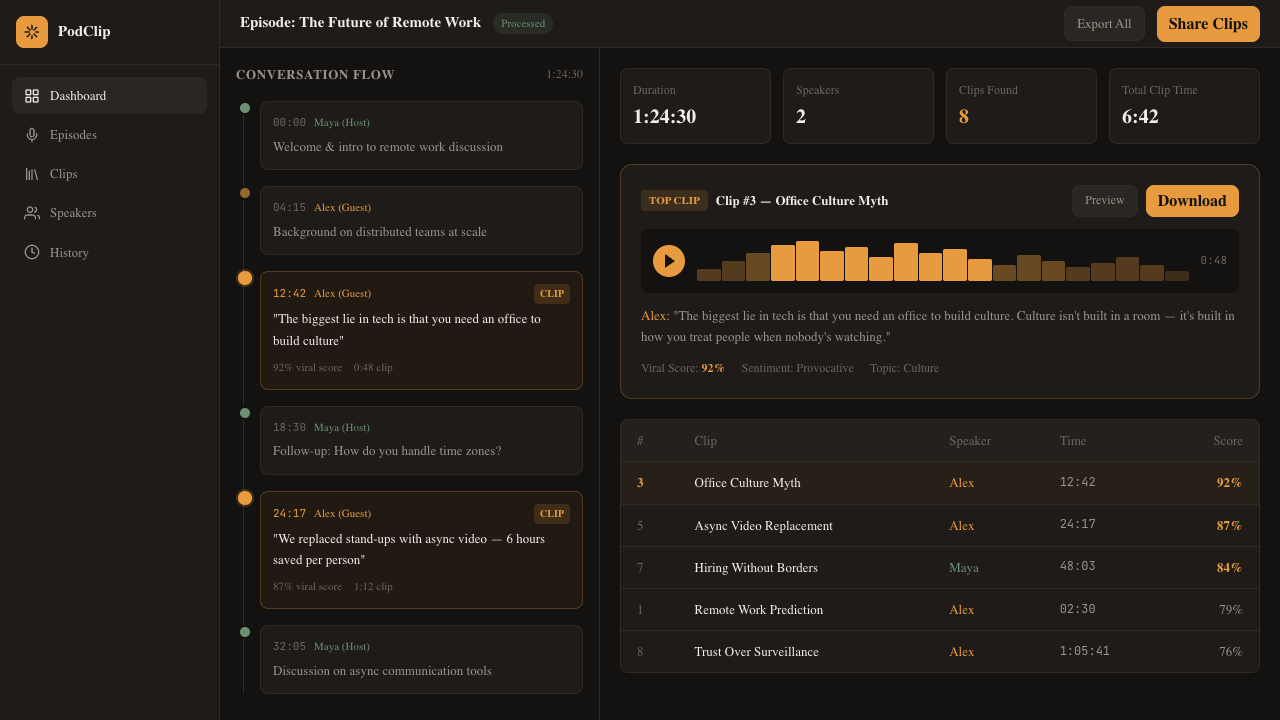Open the Clips library icon
Image resolution: width=1280 pixels, height=720 pixels.
coord(32,174)
